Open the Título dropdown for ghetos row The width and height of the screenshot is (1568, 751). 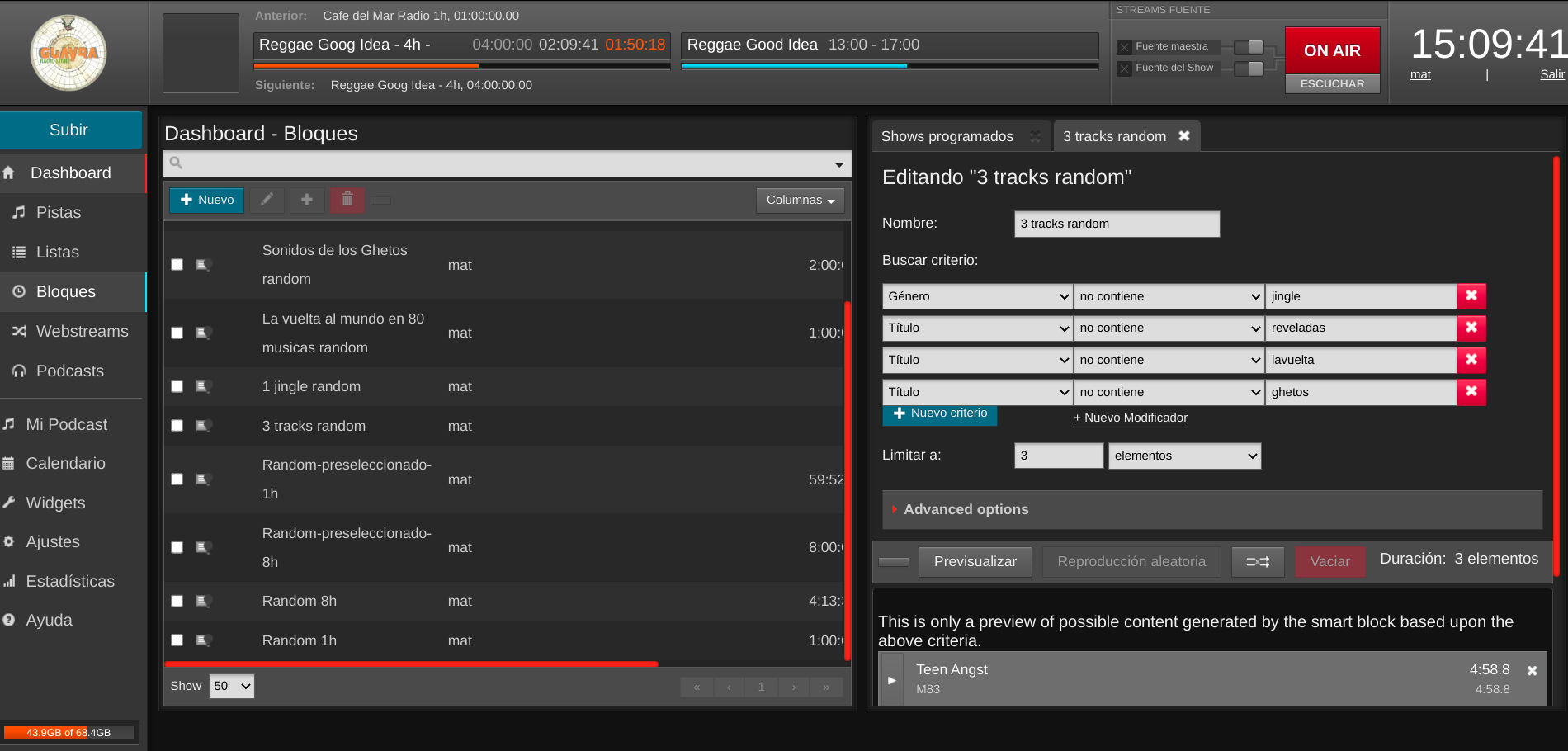click(977, 392)
